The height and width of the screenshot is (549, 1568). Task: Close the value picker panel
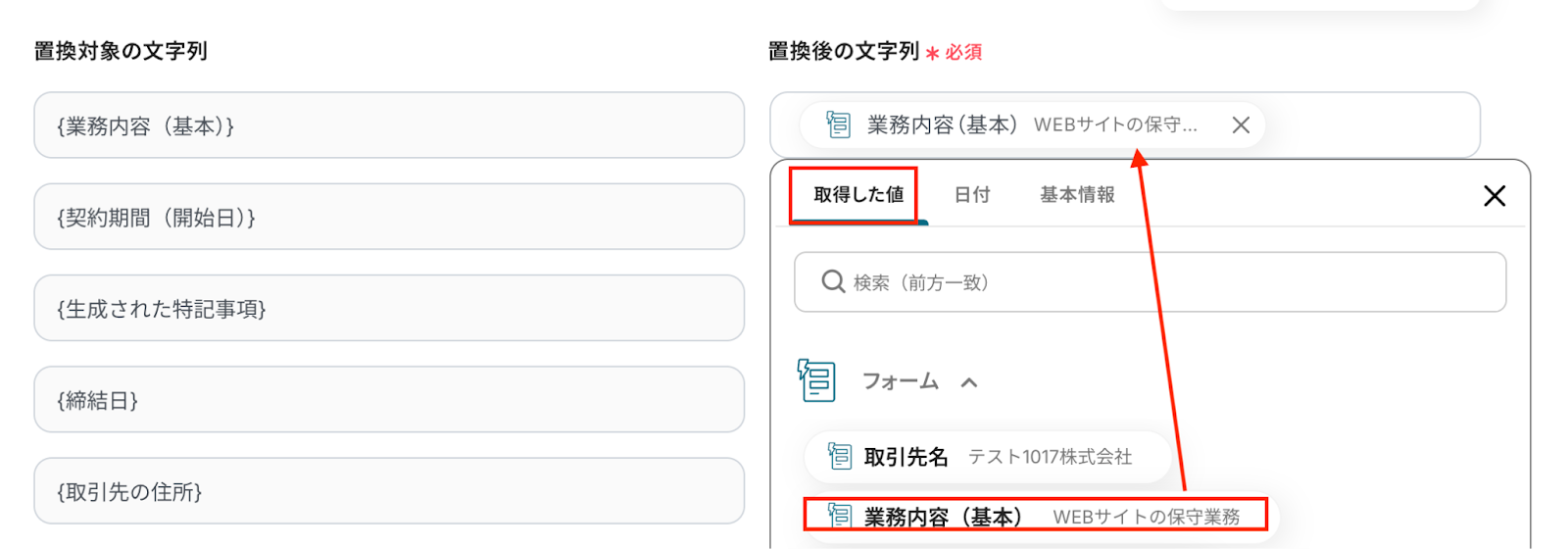[x=1494, y=196]
